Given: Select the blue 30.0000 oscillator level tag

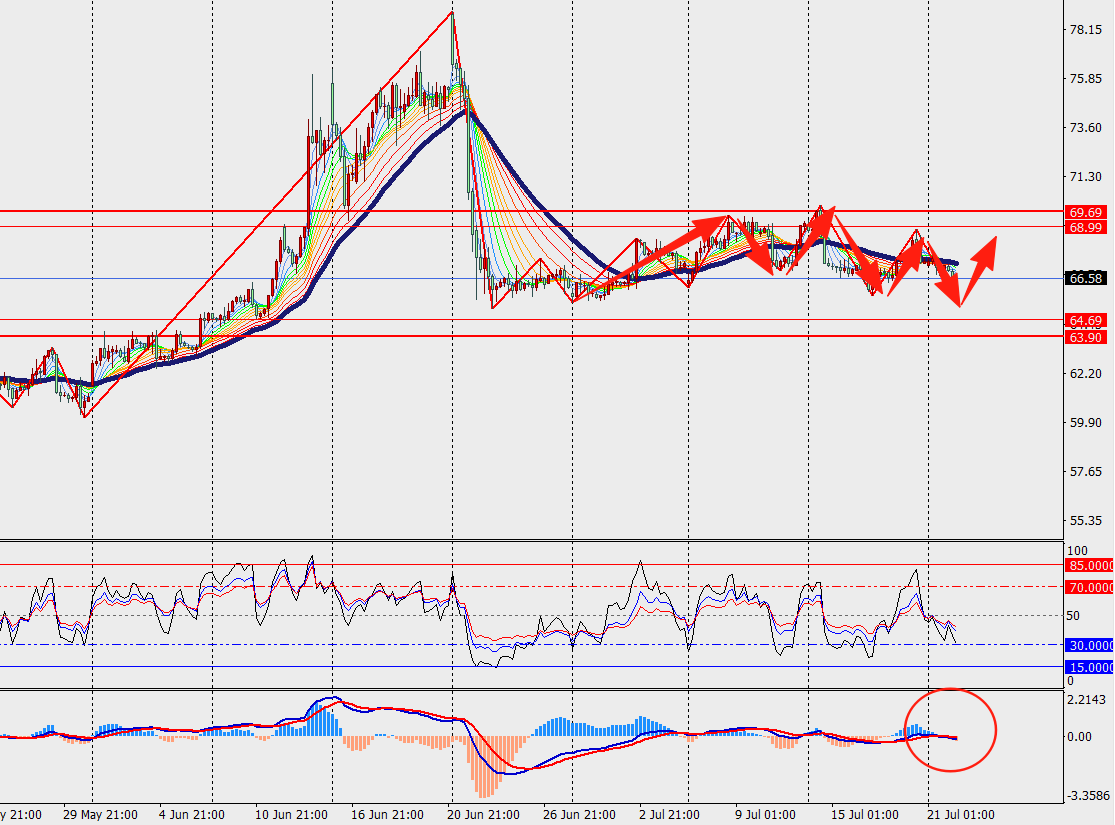Looking at the screenshot, I should coord(1089,646).
